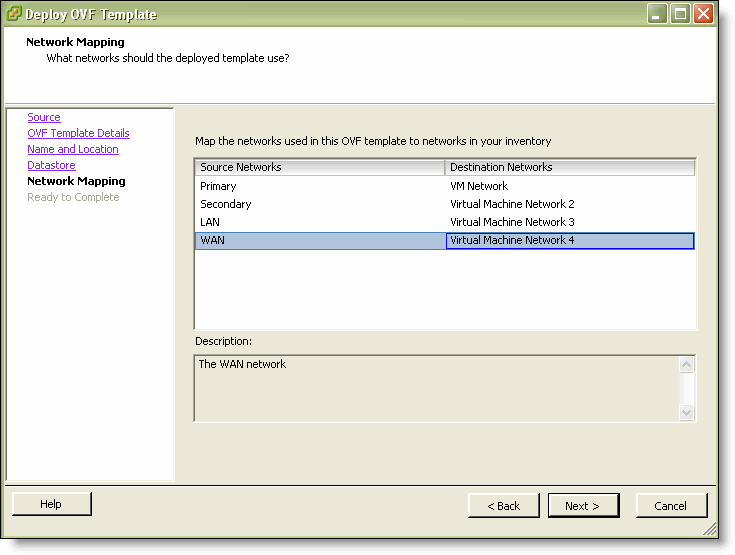Click the < Back button

503,505
